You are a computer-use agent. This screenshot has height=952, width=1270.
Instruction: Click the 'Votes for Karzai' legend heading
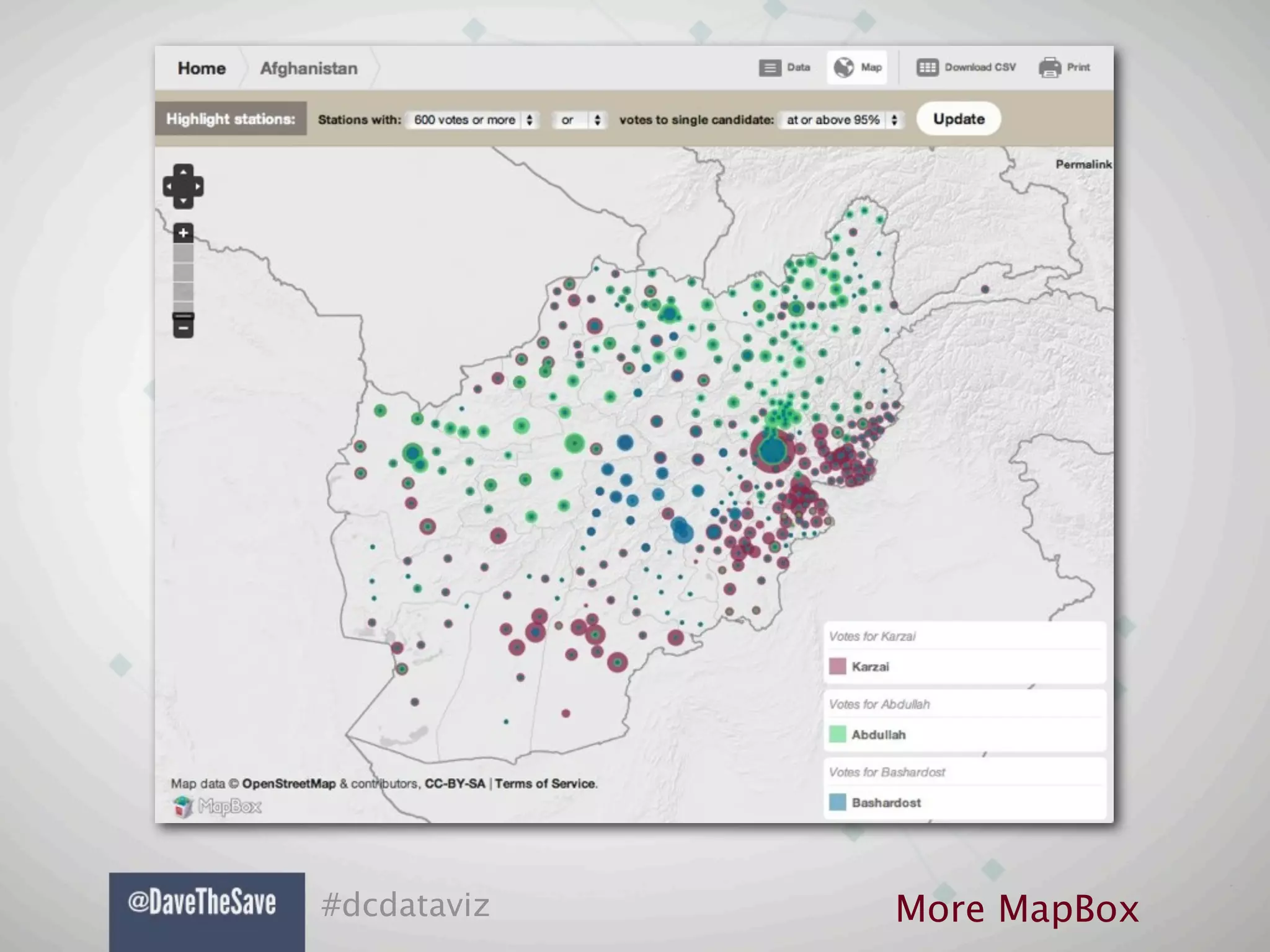[x=872, y=637]
